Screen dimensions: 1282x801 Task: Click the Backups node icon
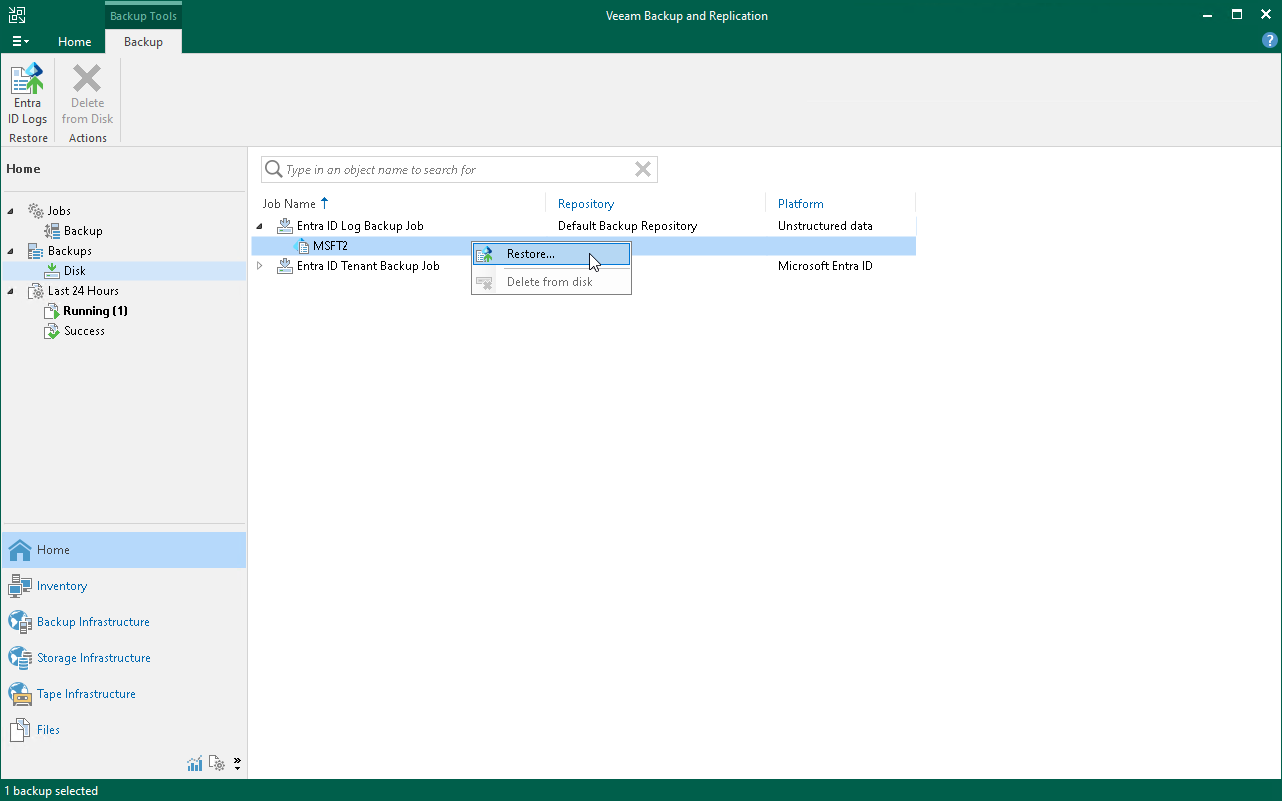36,251
